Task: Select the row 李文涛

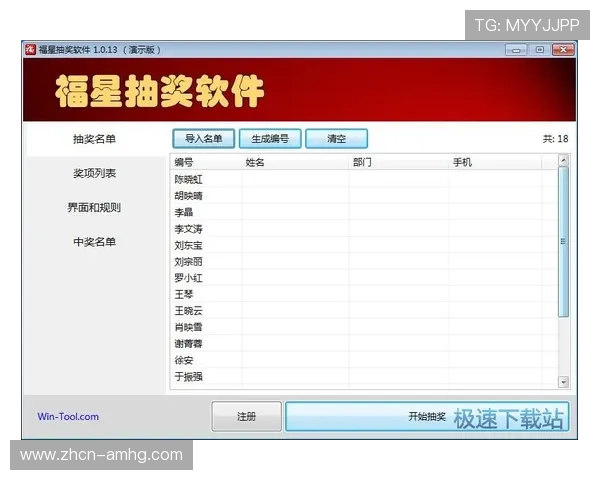Action: [x=364, y=229]
